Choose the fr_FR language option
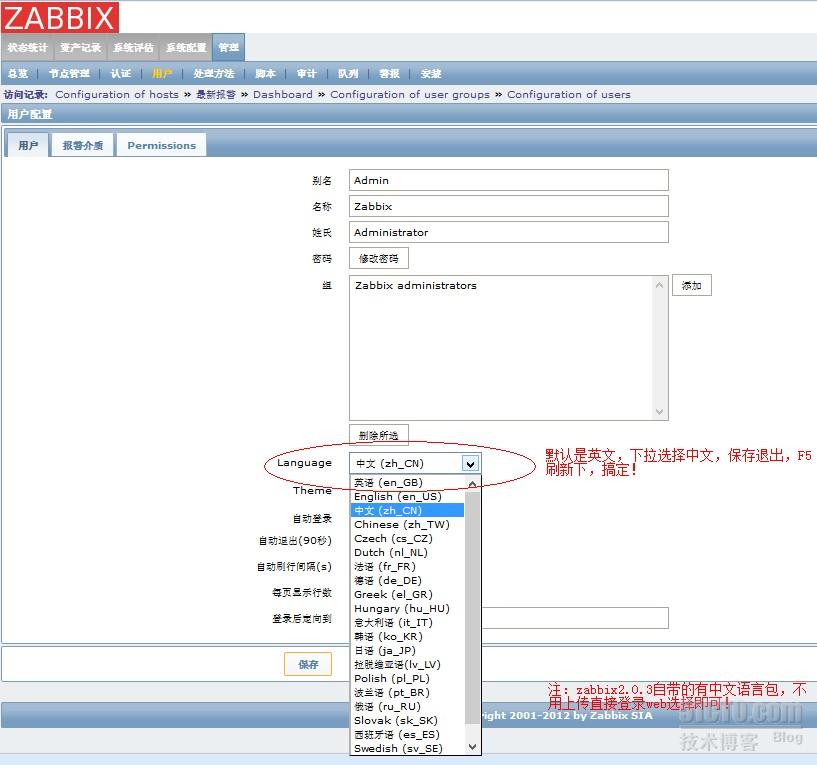The image size is (817, 765). tap(407, 566)
